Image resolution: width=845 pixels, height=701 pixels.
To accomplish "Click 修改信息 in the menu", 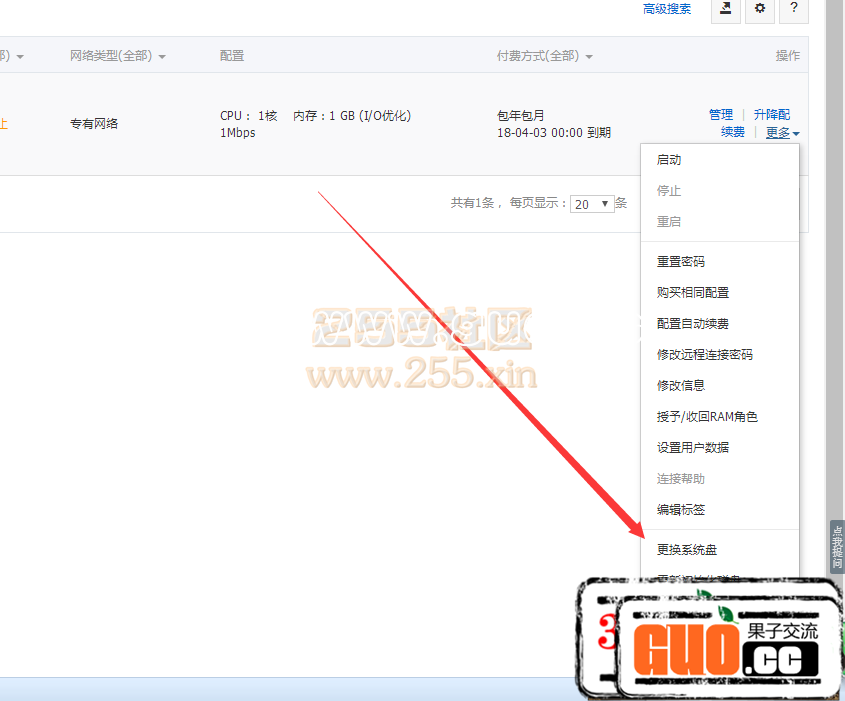I will coord(681,386).
